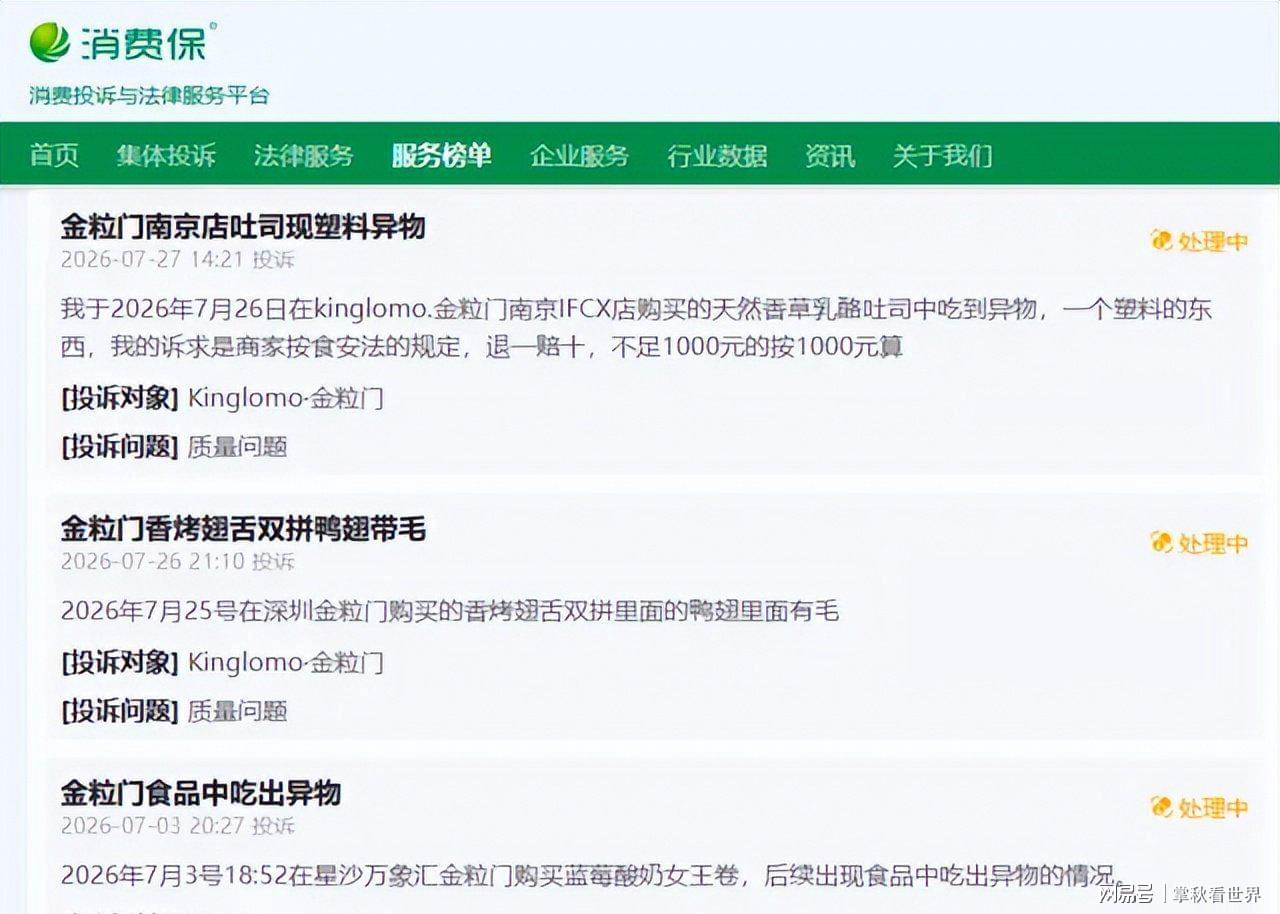
Task: Click the 处理中 status icon on the 南京店吐司 complaint
Action: click(x=1160, y=240)
